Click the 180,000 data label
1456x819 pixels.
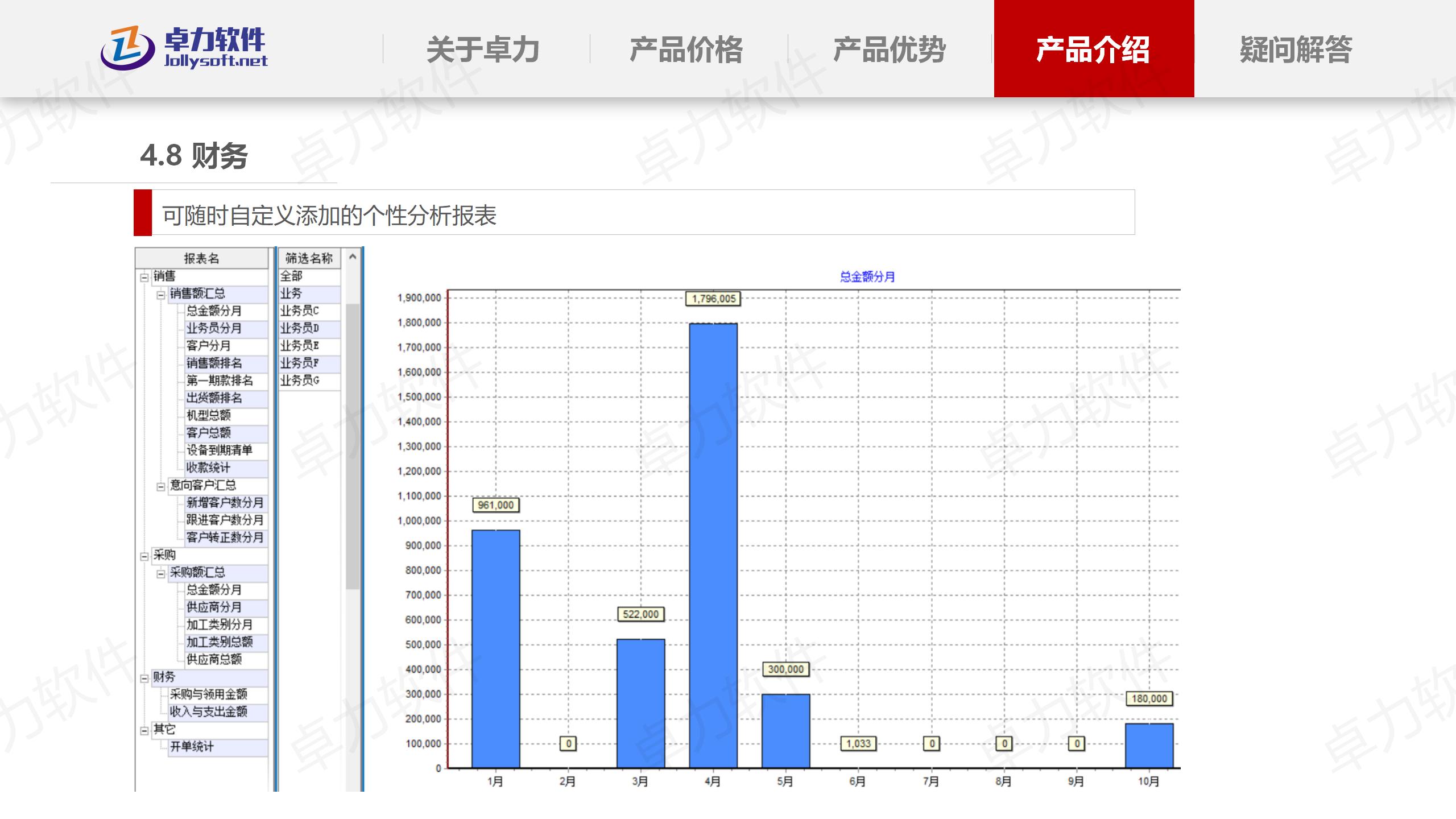(1149, 698)
